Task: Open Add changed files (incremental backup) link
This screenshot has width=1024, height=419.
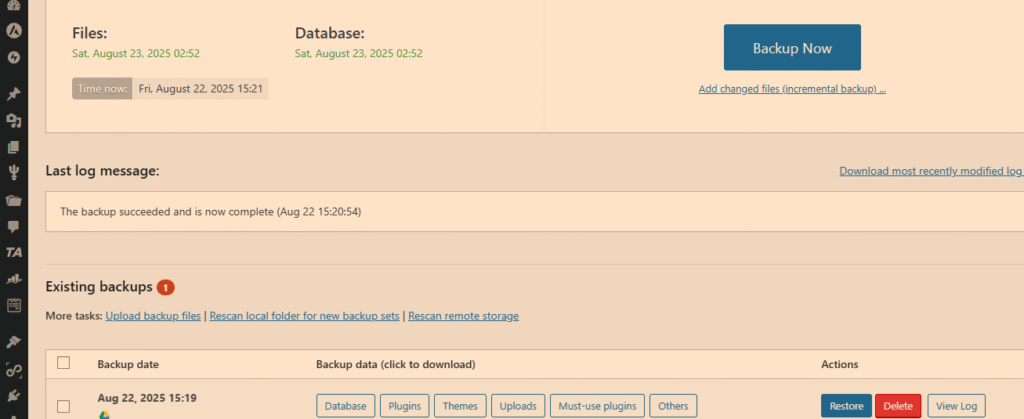Action: (x=792, y=89)
